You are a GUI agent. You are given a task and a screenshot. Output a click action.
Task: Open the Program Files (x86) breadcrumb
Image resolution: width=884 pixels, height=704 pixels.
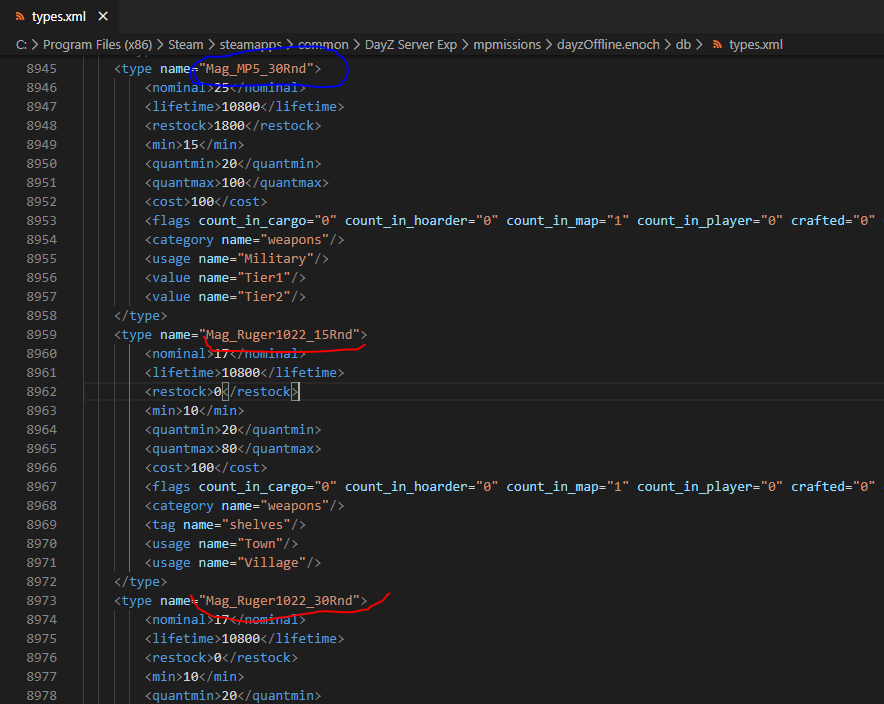(98, 45)
